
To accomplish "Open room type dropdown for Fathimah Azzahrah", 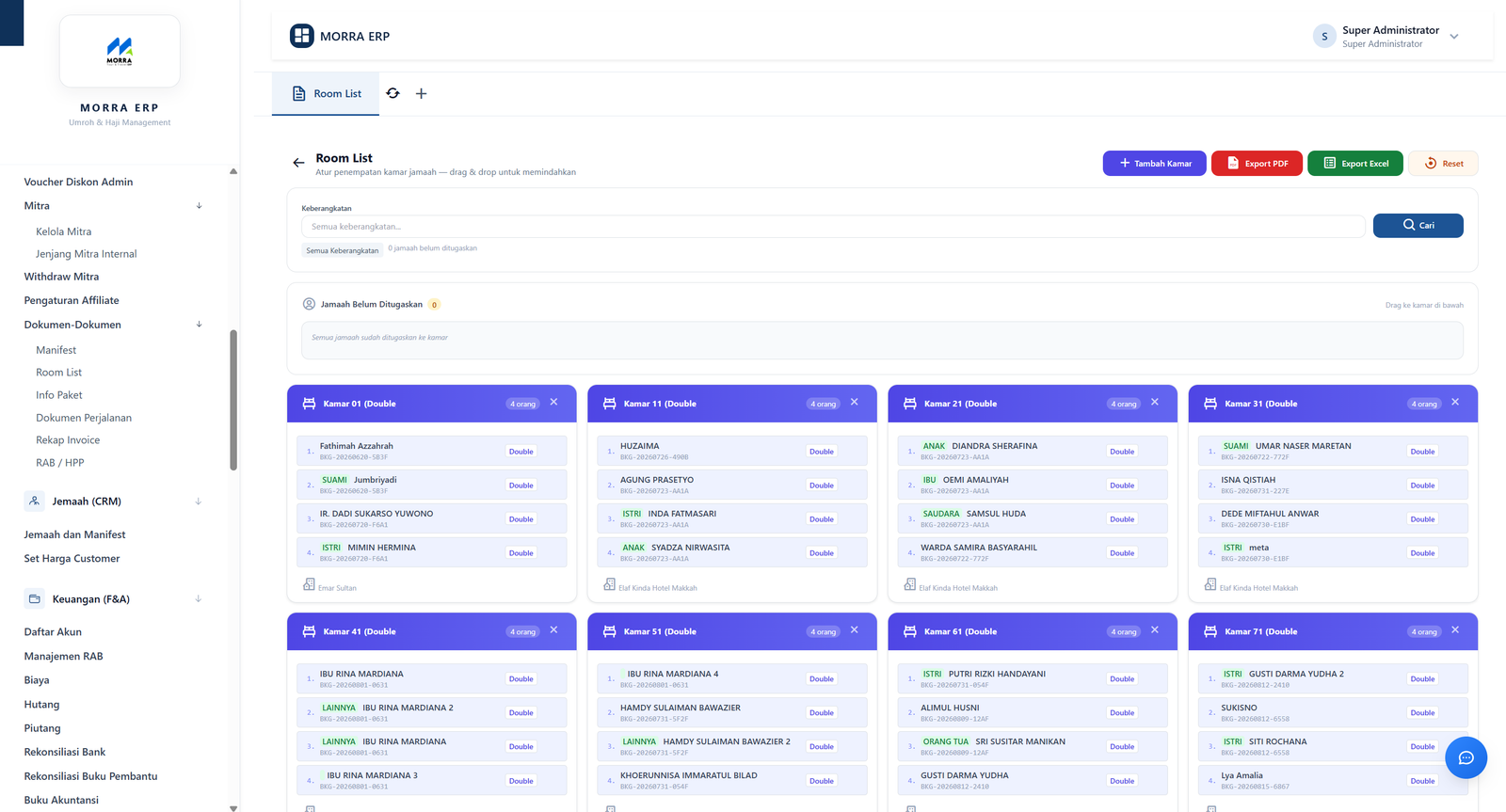I will click(x=521, y=452).
